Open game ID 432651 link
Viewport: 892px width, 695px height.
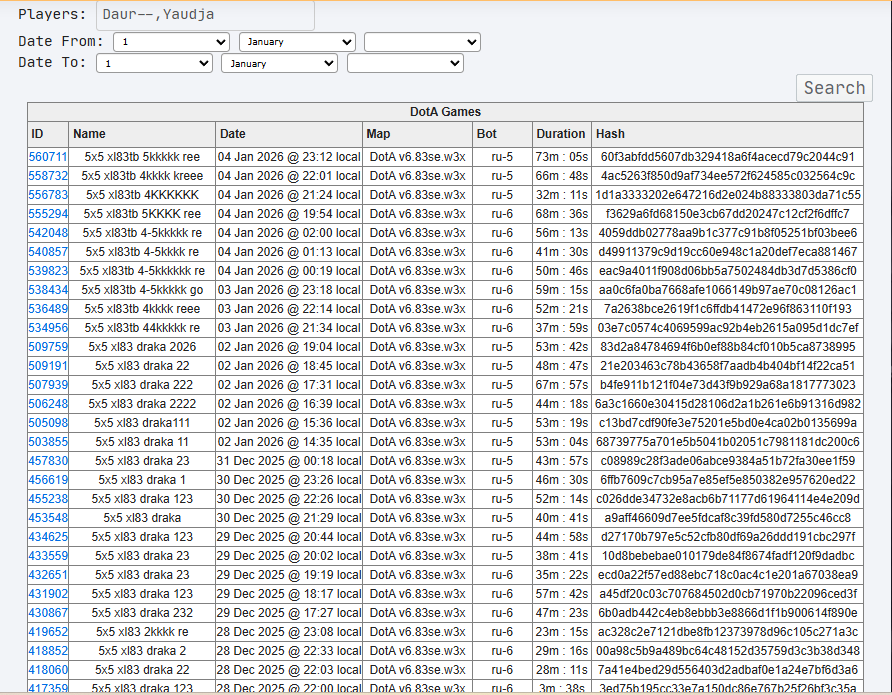tap(48, 575)
